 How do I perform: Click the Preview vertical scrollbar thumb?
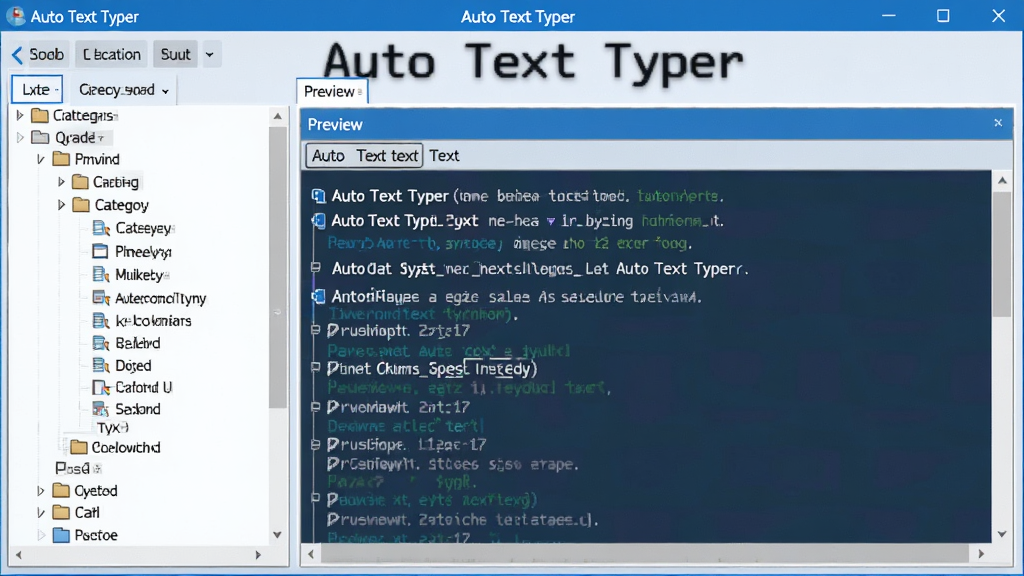[1002, 255]
